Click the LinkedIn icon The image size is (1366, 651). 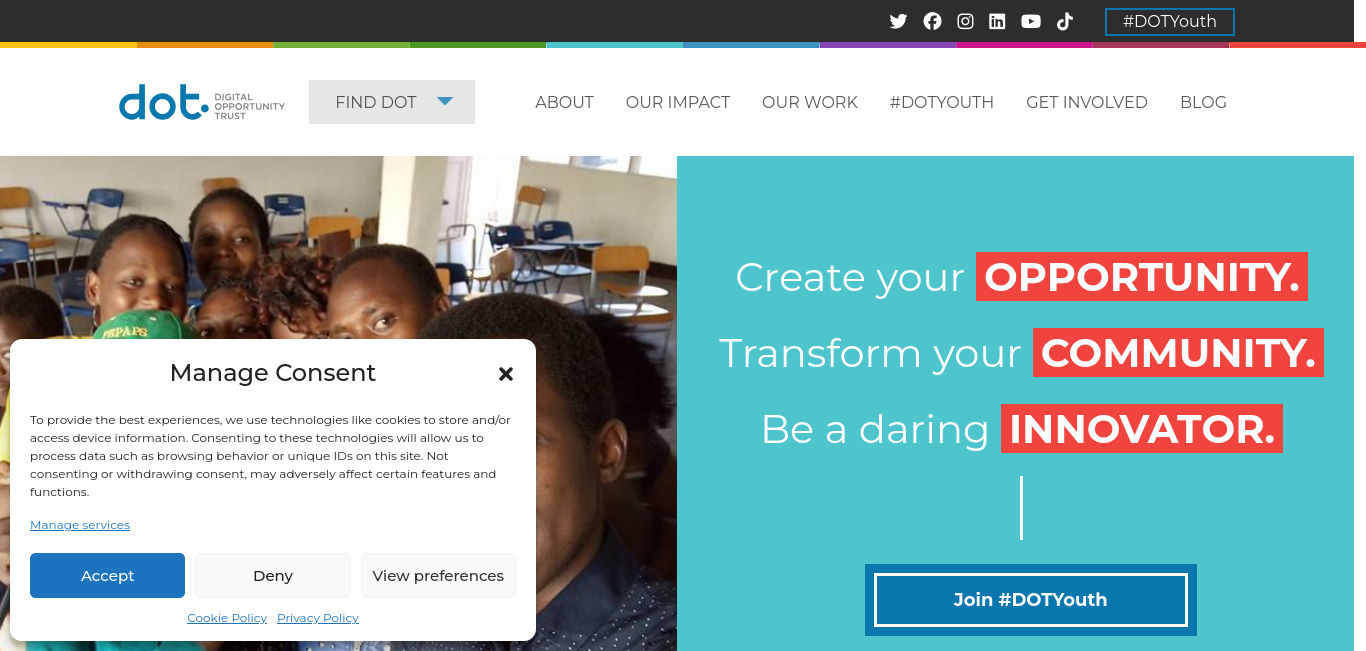pos(997,21)
